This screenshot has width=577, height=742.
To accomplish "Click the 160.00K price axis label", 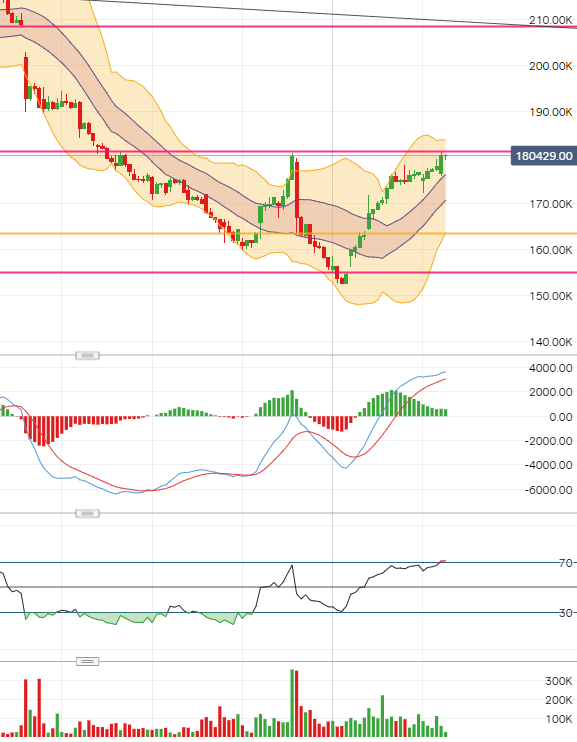I will [550, 250].
